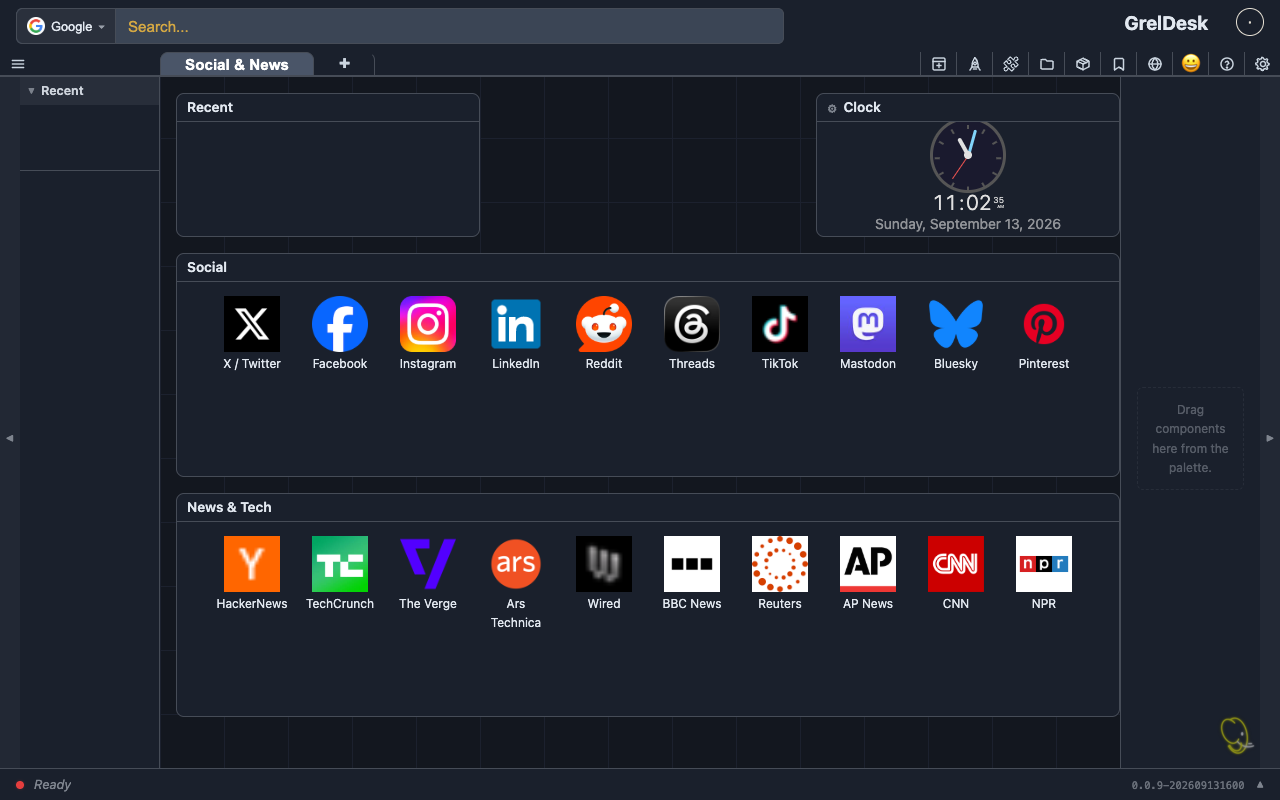1280x800 pixels.
Task: Click the 'Drag components here' drop zone
Action: click(x=1190, y=438)
